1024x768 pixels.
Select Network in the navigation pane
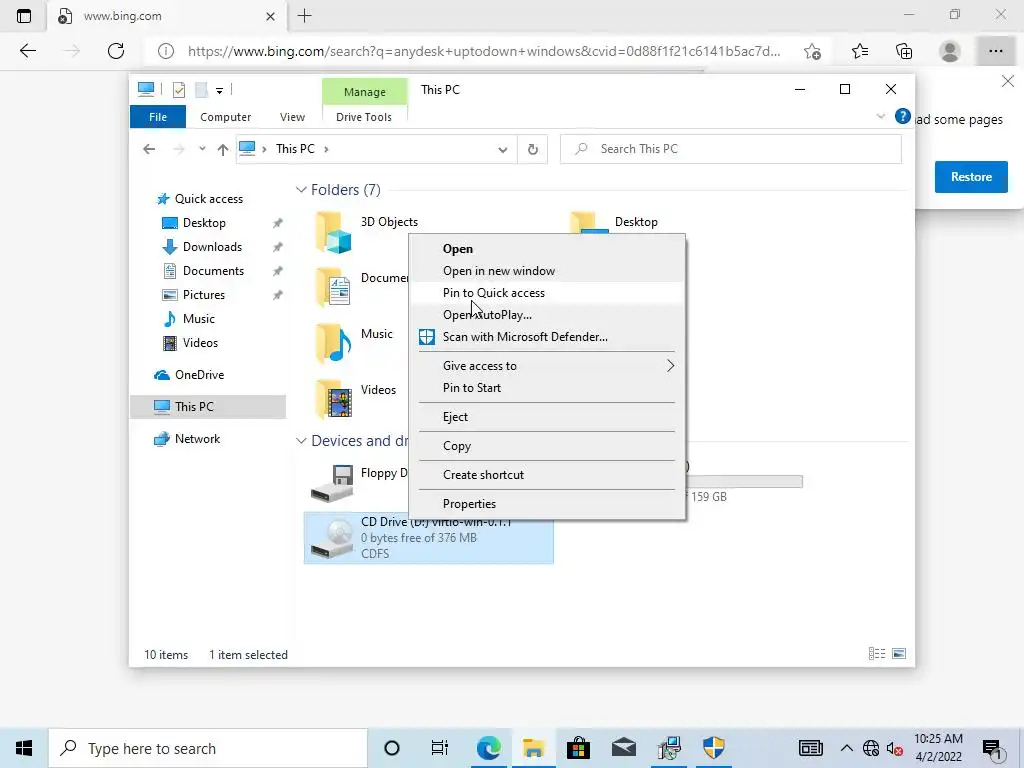197,439
